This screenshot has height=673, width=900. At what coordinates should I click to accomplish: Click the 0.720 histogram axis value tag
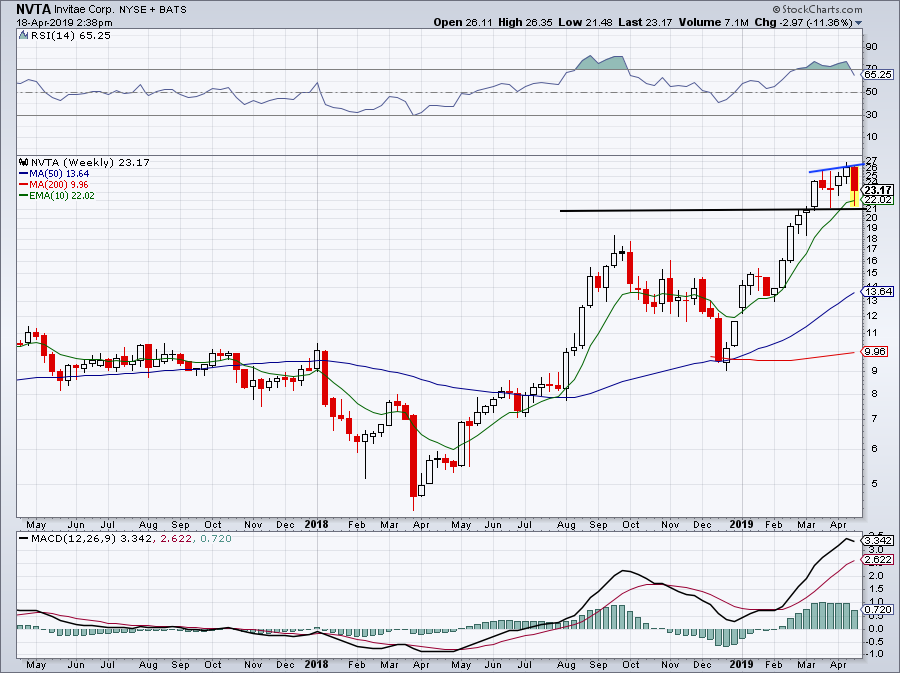click(x=879, y=609)
